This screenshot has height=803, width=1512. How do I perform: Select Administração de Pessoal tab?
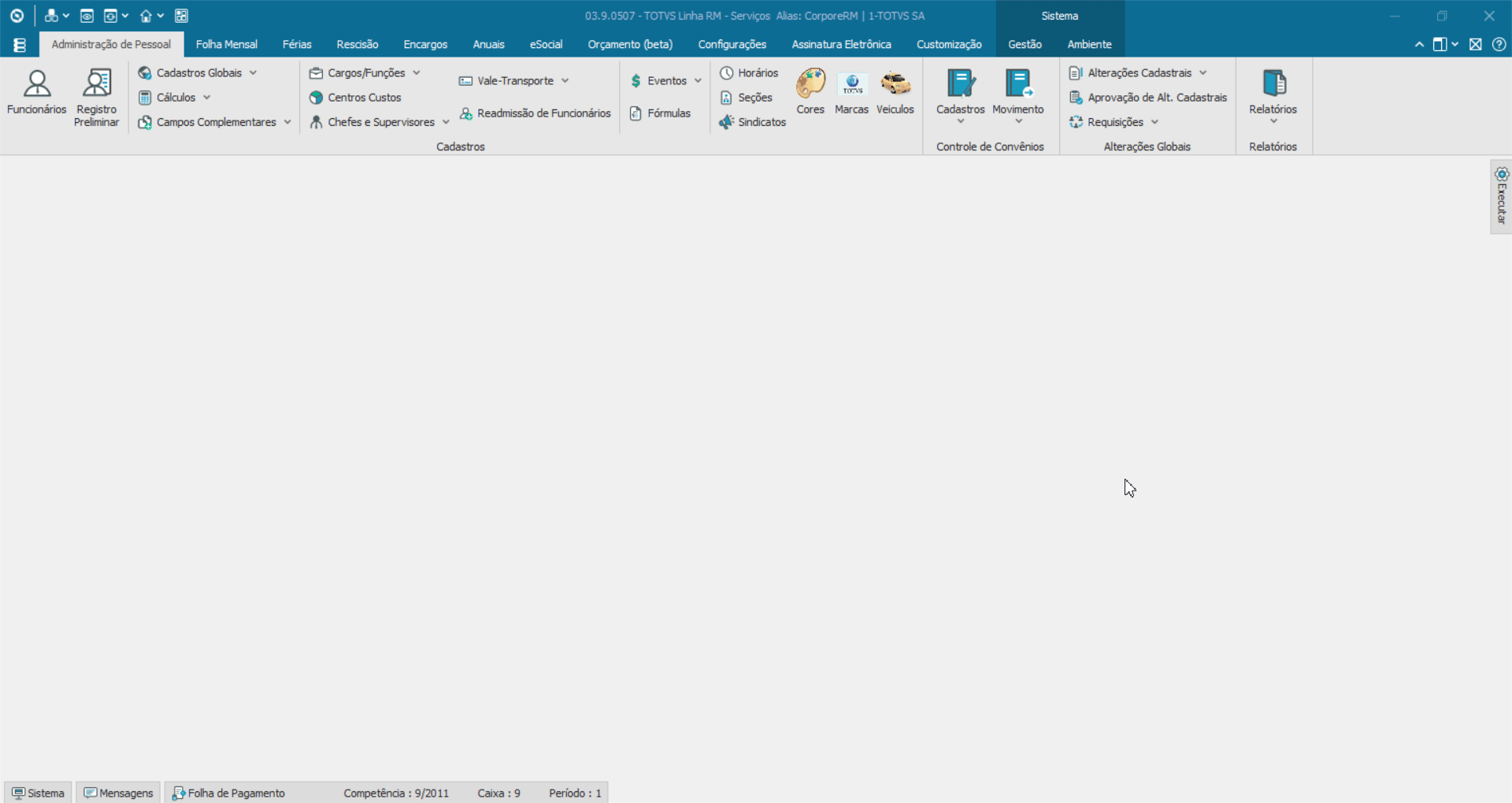(111, 45)
